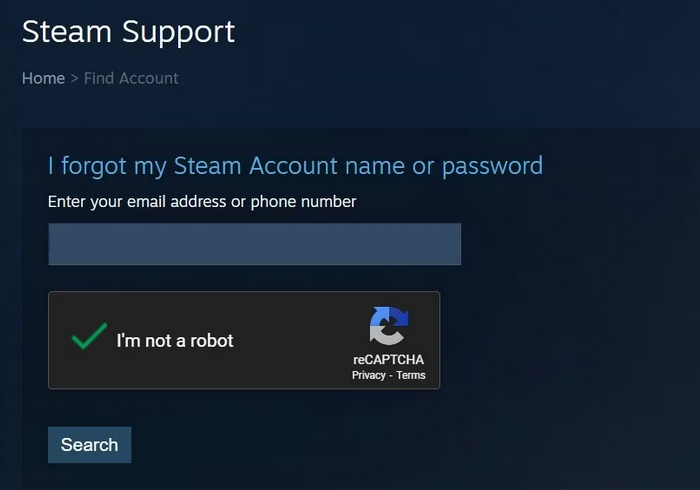Click the word "password" in blue heading

pos(492,167)
